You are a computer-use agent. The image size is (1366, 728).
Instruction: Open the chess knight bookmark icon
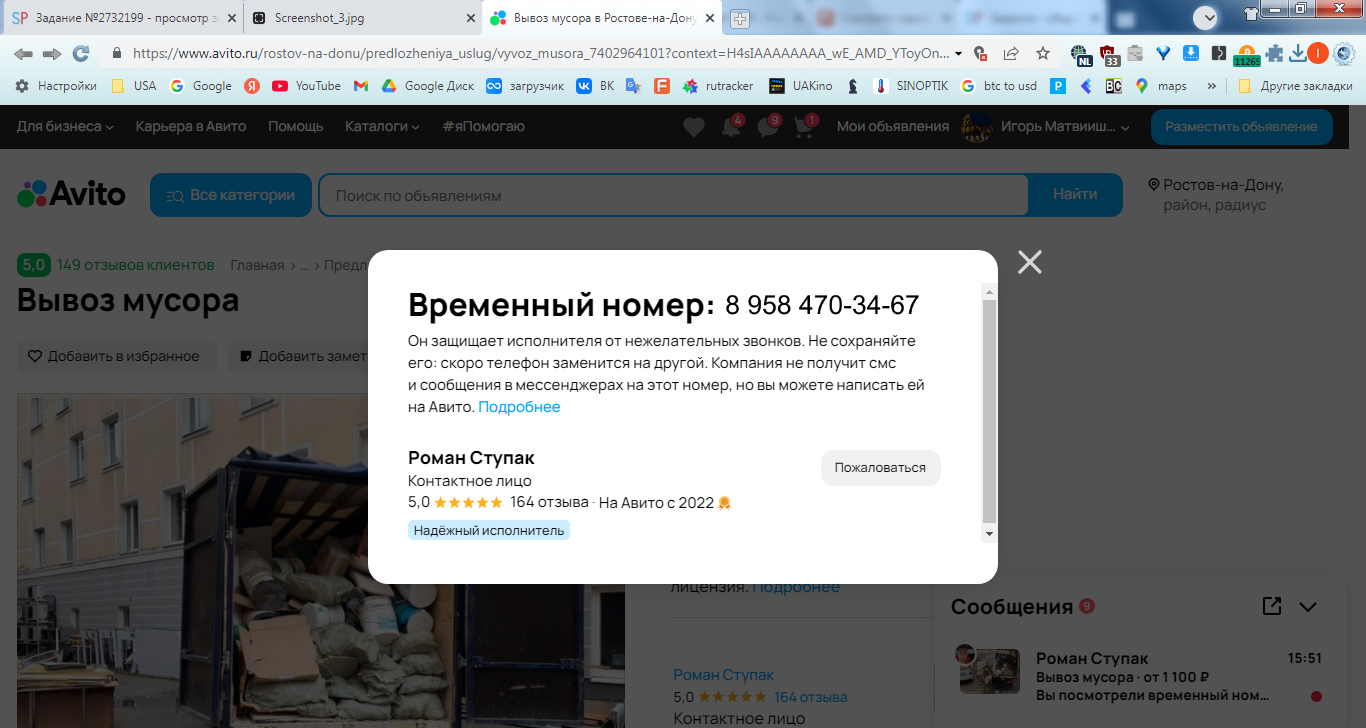click(x=852, y=86)
